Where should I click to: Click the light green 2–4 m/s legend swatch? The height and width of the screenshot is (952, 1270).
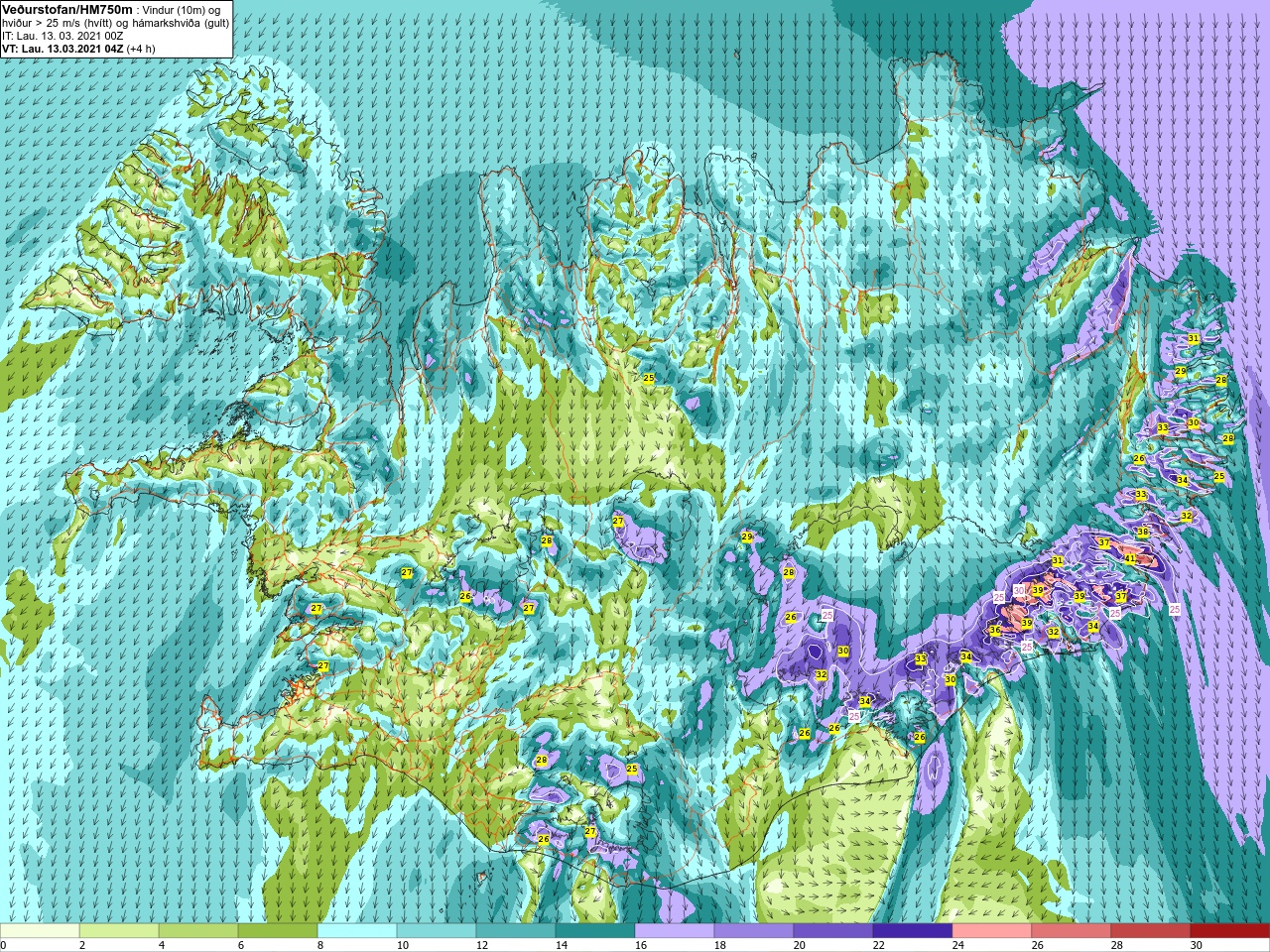119,931
